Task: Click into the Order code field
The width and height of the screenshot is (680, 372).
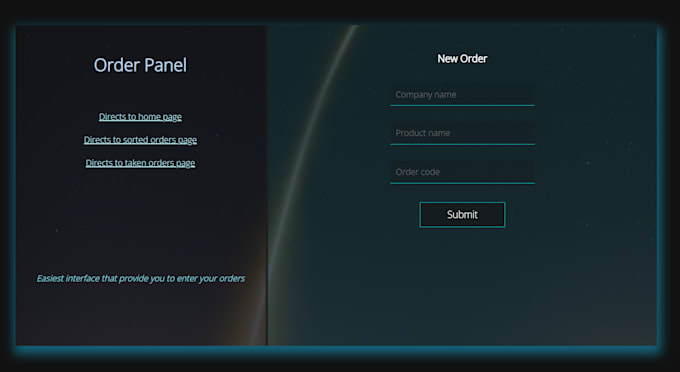Action: 462,172
